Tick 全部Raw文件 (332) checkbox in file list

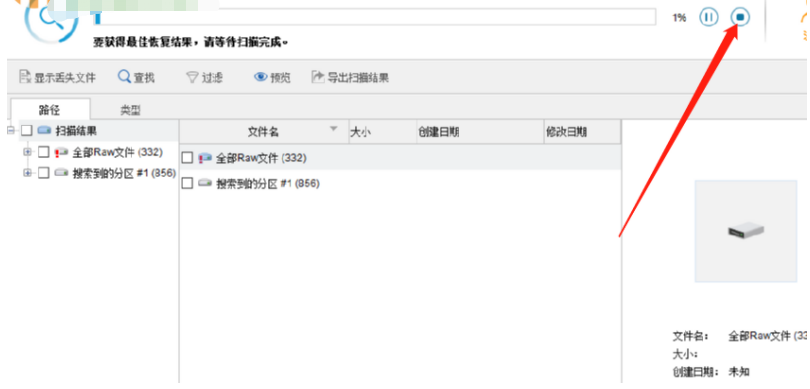(188, 158)
